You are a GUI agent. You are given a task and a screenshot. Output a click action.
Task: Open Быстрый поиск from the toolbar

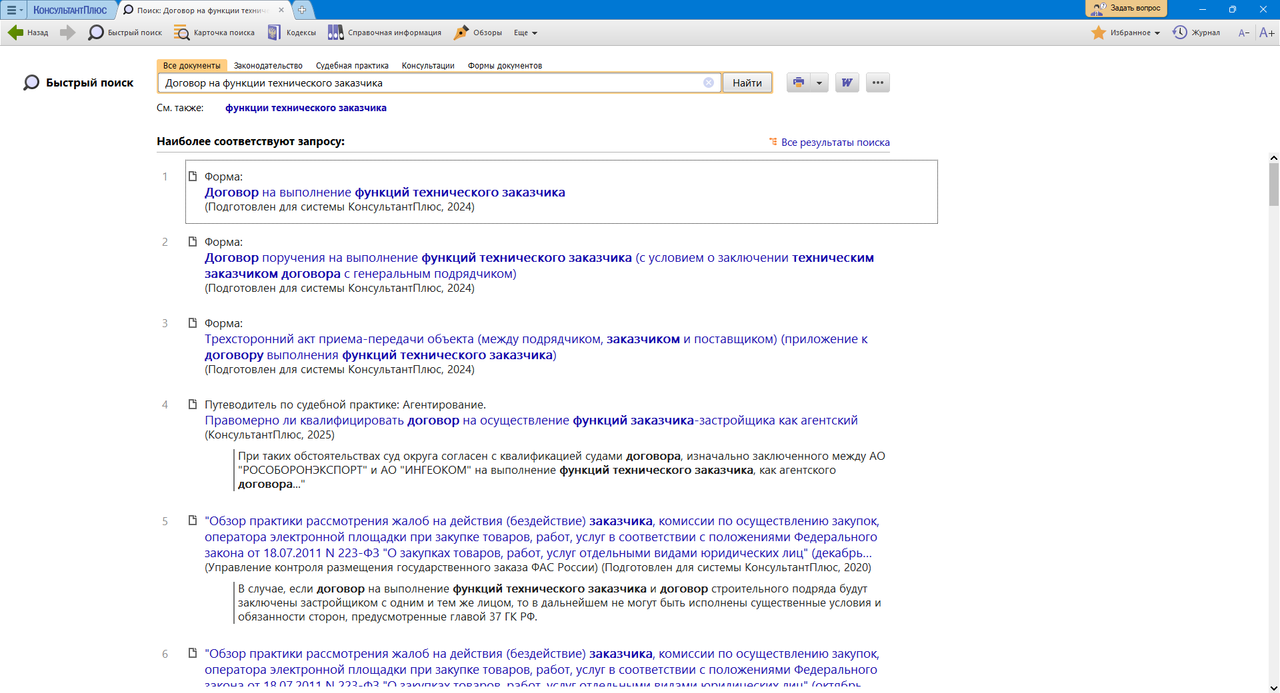125,32
